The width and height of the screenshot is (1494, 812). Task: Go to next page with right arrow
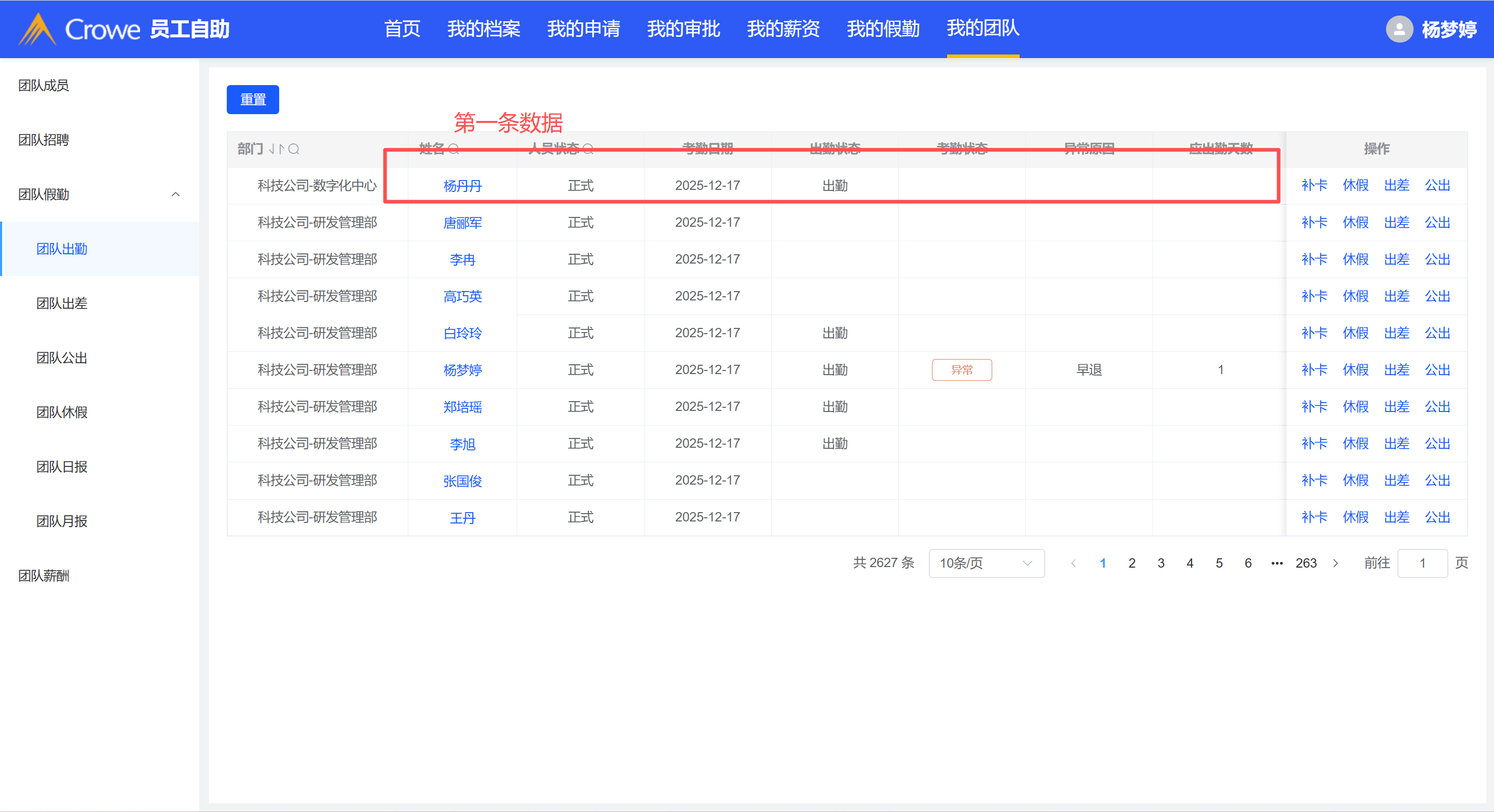1336,563
